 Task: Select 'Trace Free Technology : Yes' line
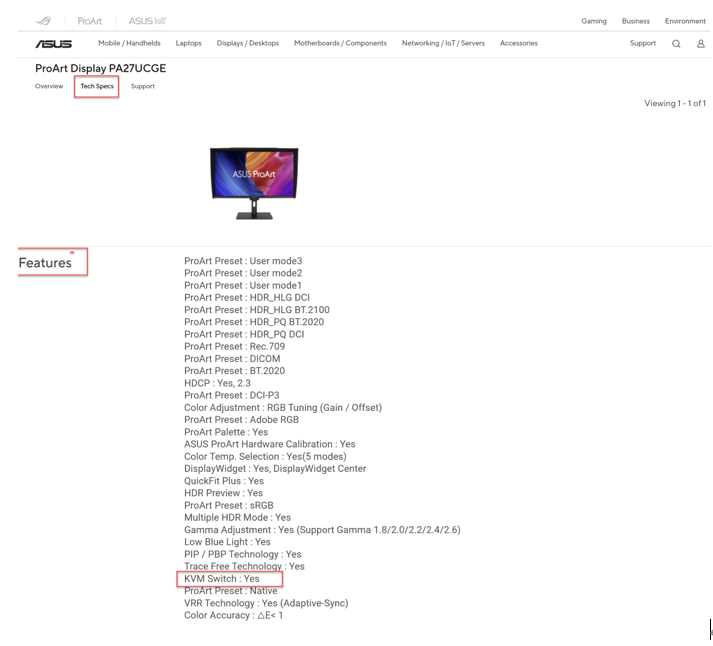(x=244, y=566)
